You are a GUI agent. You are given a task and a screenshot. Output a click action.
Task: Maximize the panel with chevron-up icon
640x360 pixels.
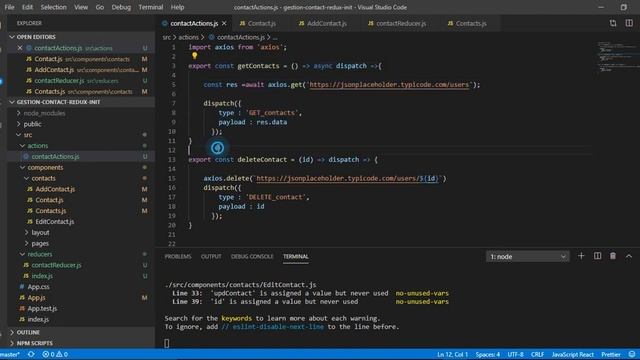[x=629, y=256]
